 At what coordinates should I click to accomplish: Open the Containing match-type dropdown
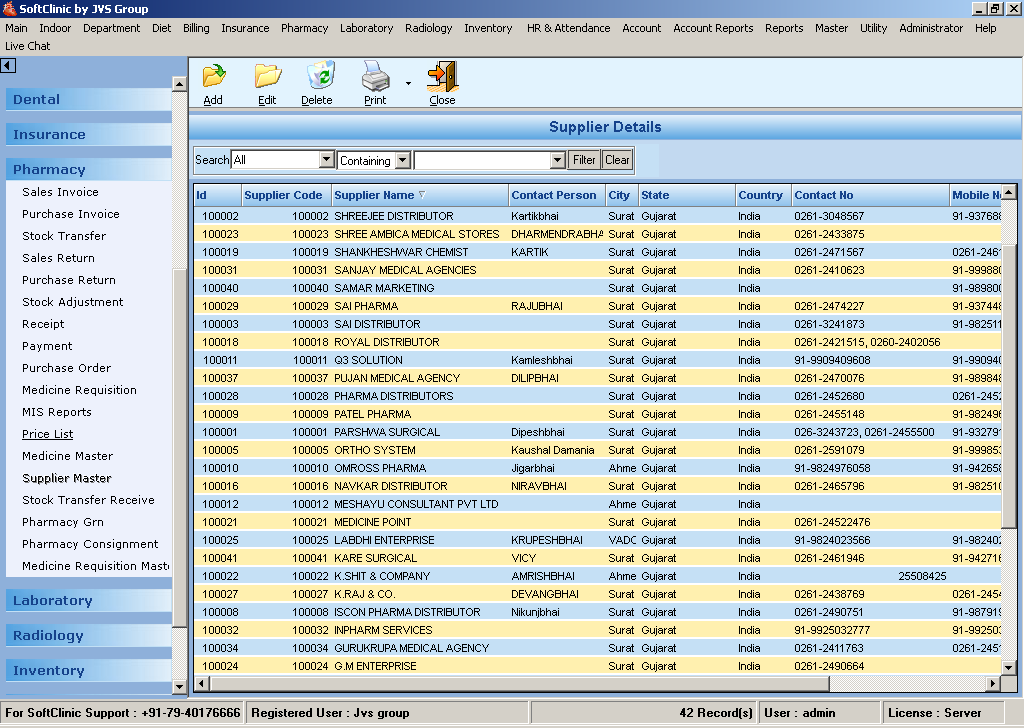(398, 160)
